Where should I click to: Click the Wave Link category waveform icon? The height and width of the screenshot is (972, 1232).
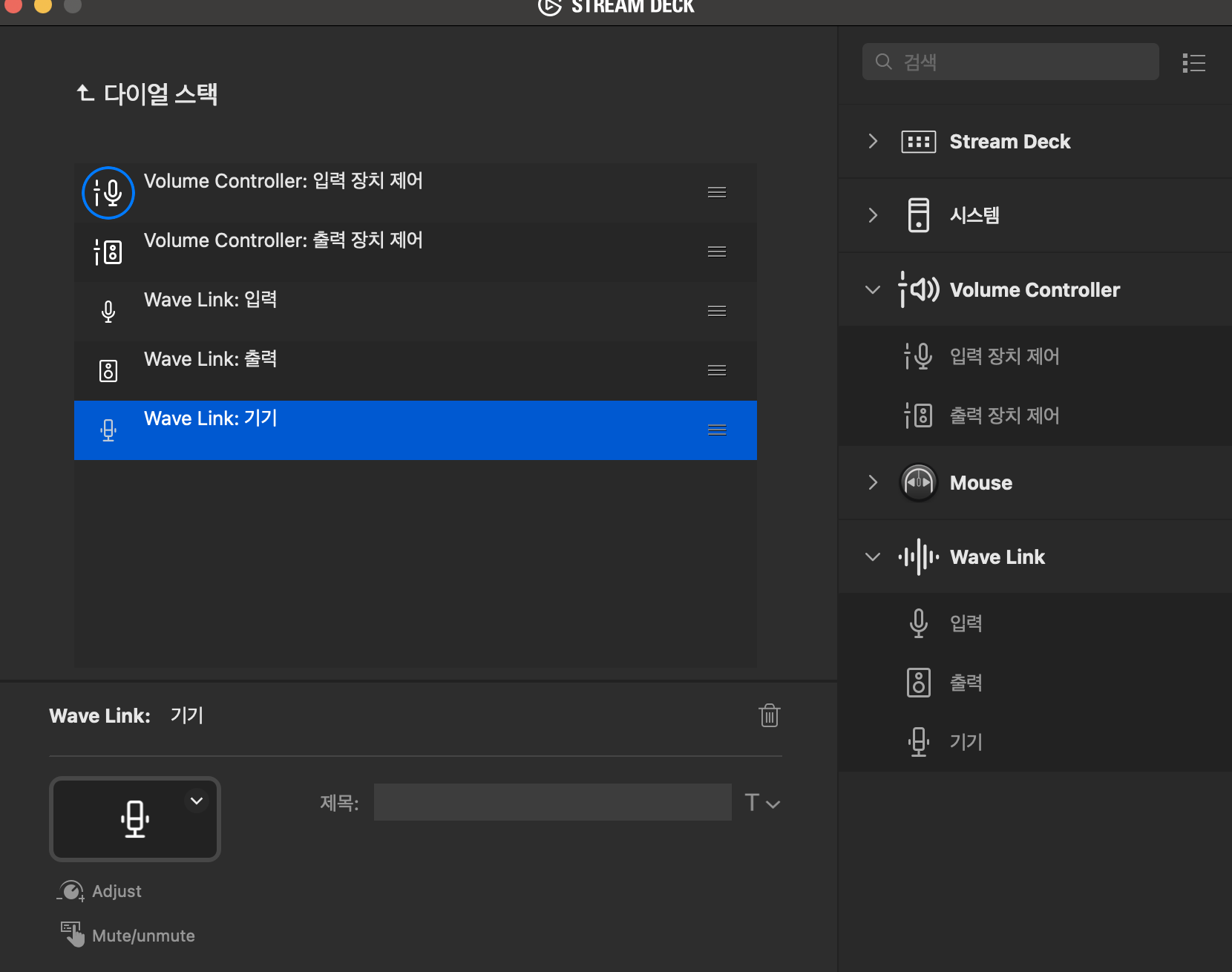tap(919, 556)
